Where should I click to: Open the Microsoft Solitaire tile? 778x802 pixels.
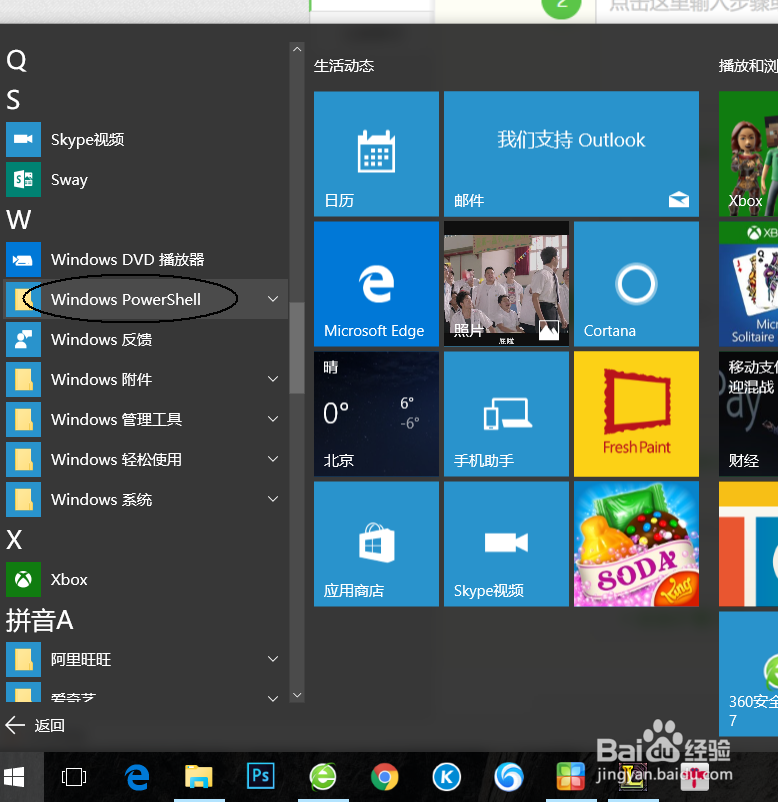coord(748,284)
